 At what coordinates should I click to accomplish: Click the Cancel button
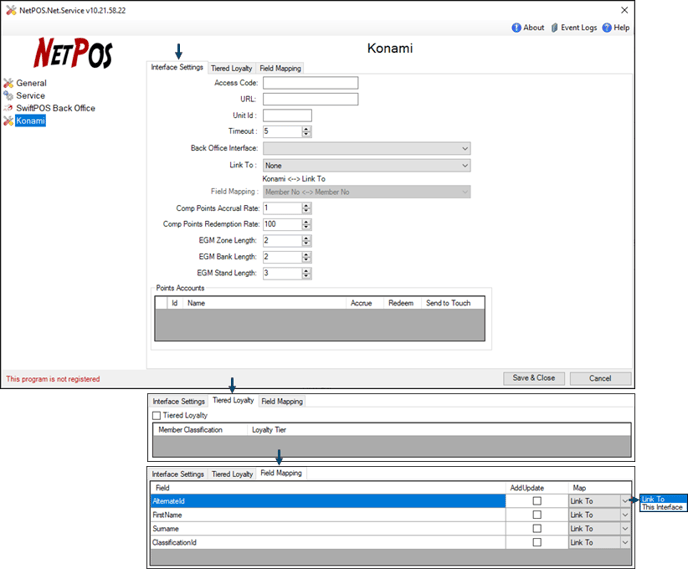600,378
